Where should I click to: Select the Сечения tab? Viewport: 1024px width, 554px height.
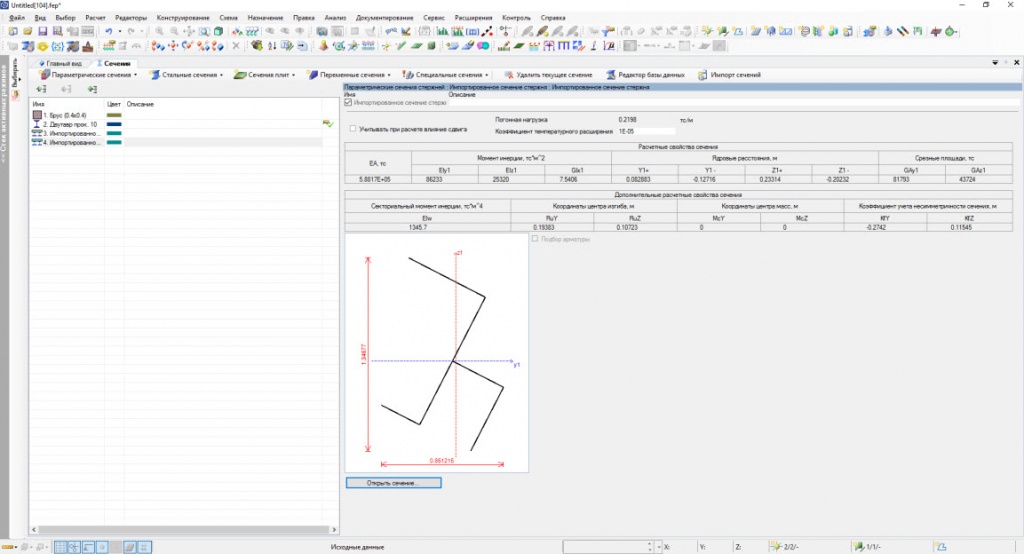pos(114,63)
